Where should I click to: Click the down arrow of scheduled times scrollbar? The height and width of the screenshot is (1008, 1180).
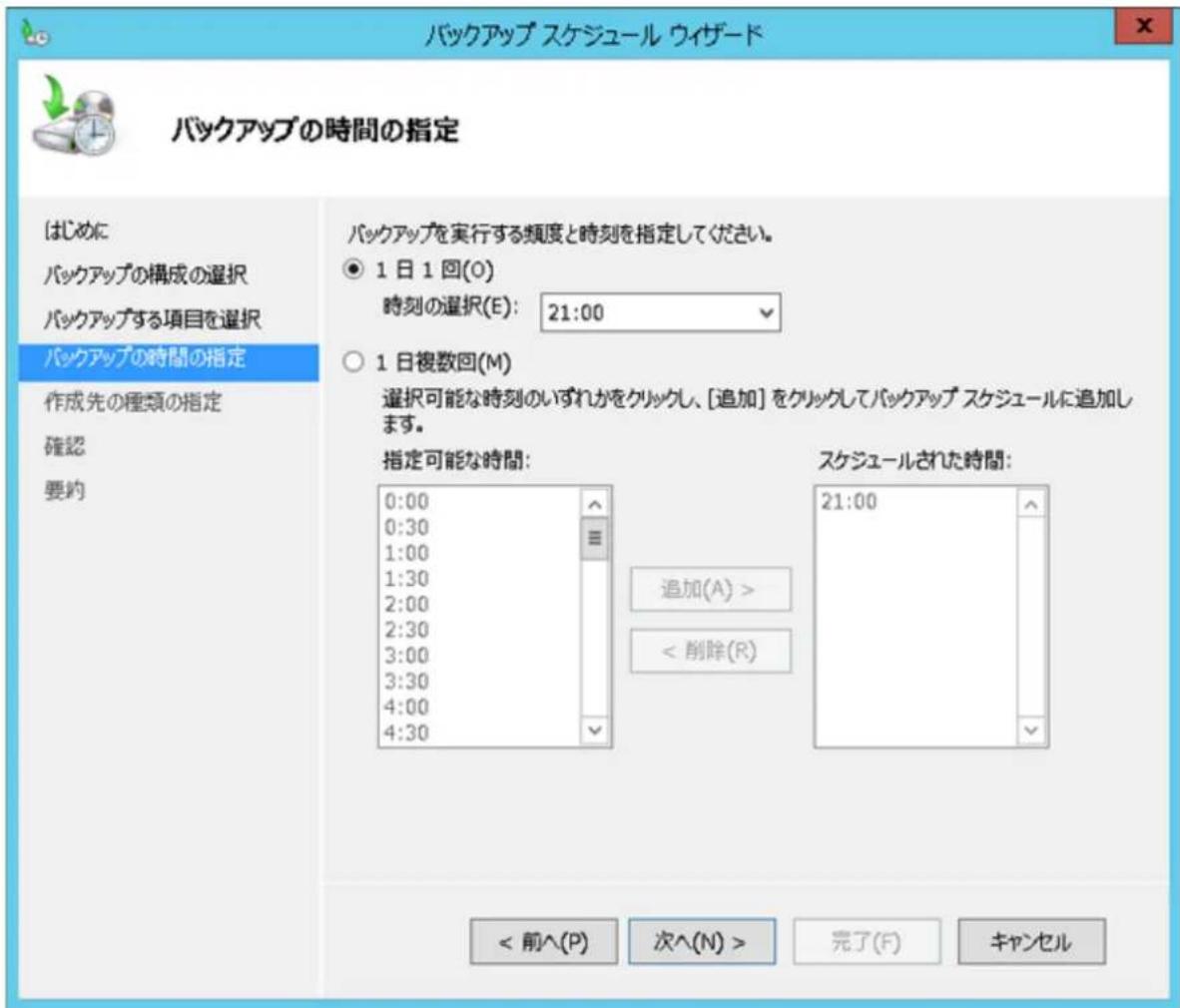(1031, 730)
